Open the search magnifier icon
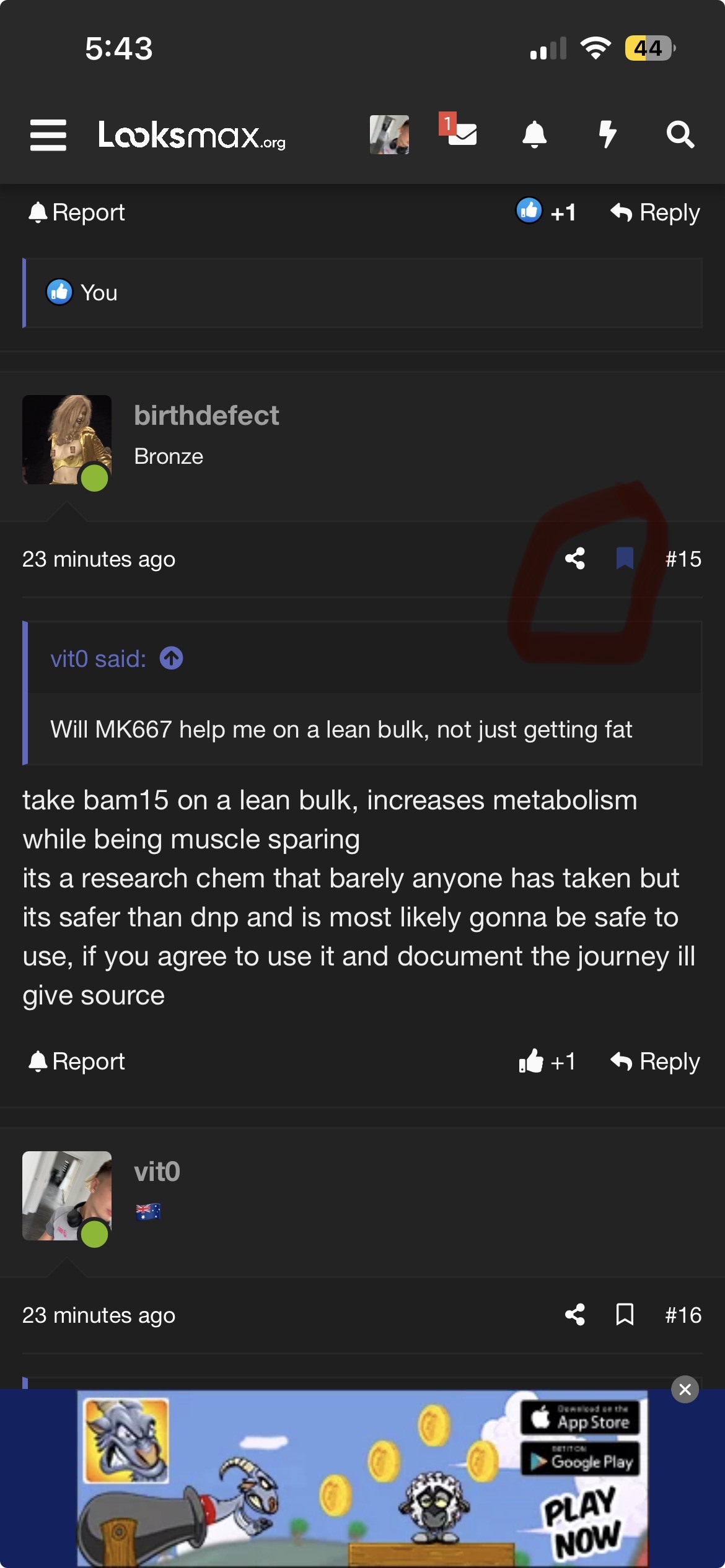725x1568 pixels. click(680, 134)
